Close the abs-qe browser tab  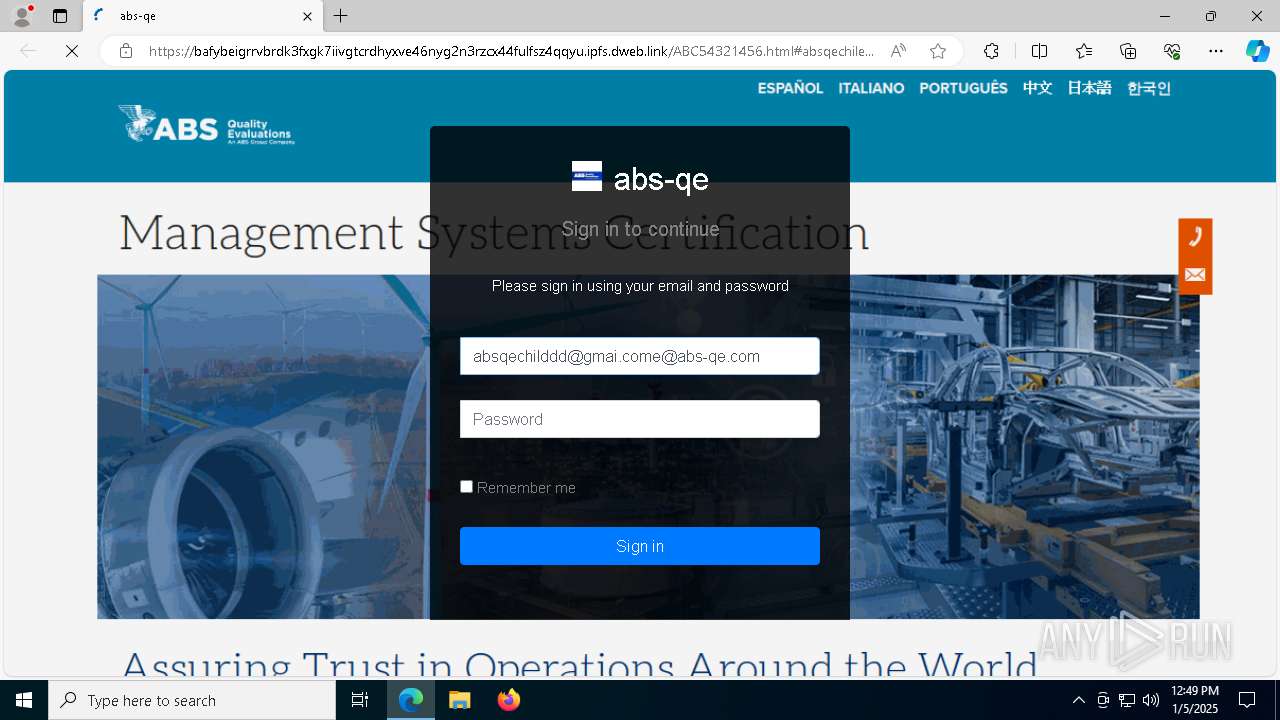click(308, 16)
